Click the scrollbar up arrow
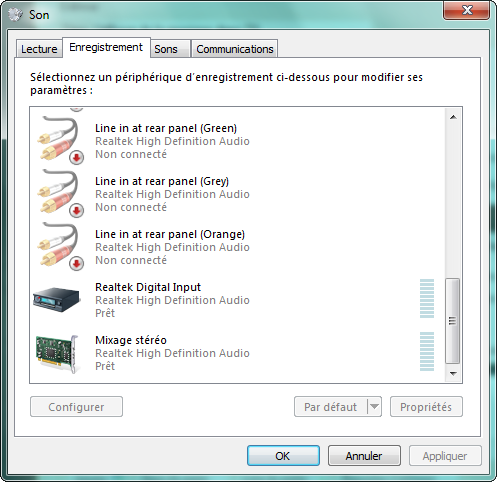 point(453,117)
